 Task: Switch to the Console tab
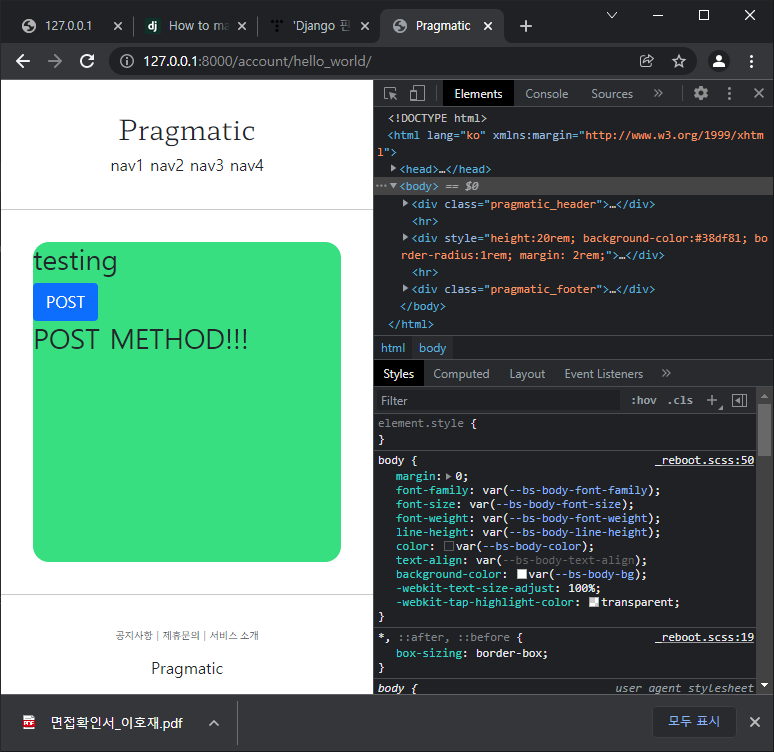(x=546, y=94)
